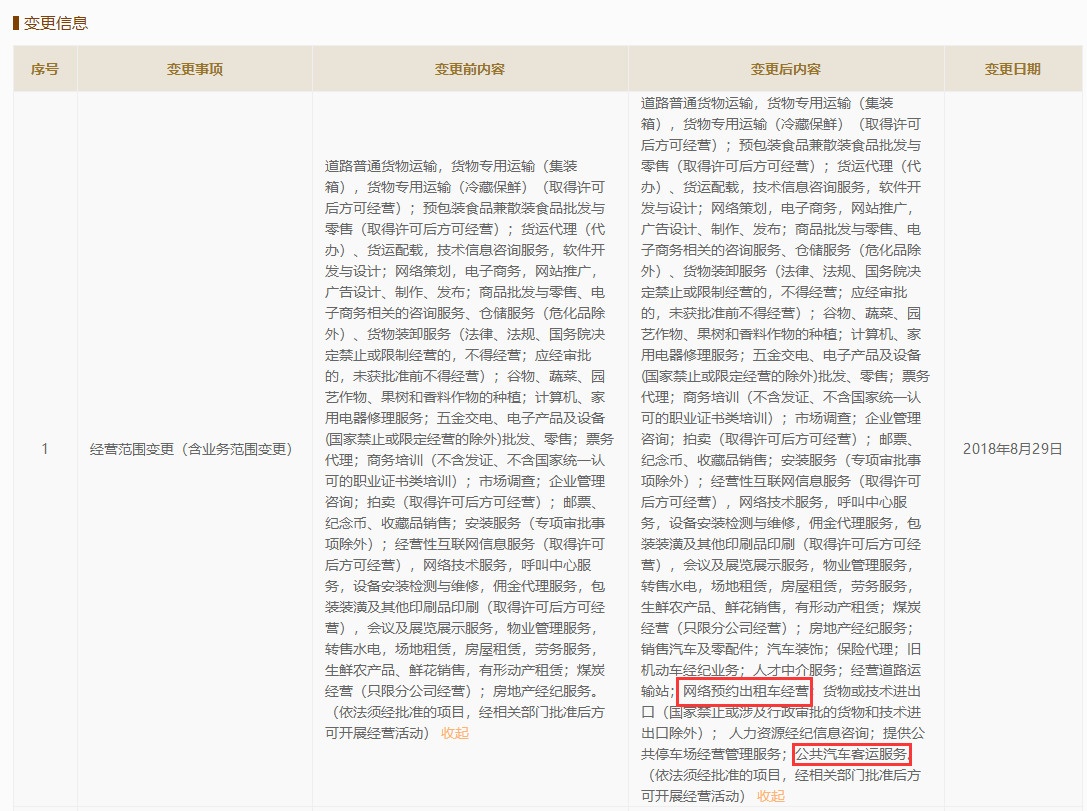Click the 变更日期 column header
The height and width of the screenshot is (811, 1087).
(x=1013, y=69)
